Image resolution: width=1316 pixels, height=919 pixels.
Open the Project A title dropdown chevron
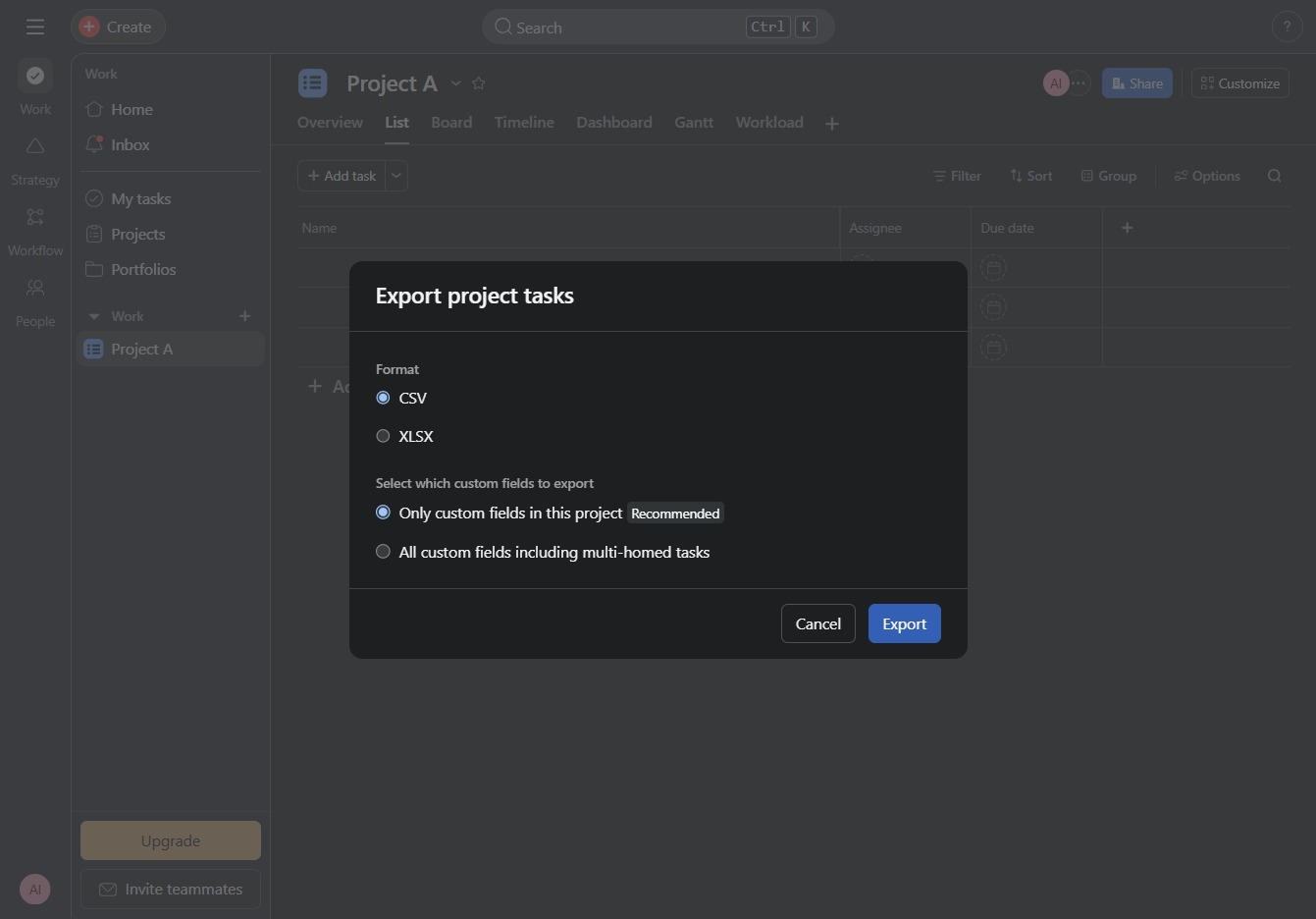(x=455, y=83)
